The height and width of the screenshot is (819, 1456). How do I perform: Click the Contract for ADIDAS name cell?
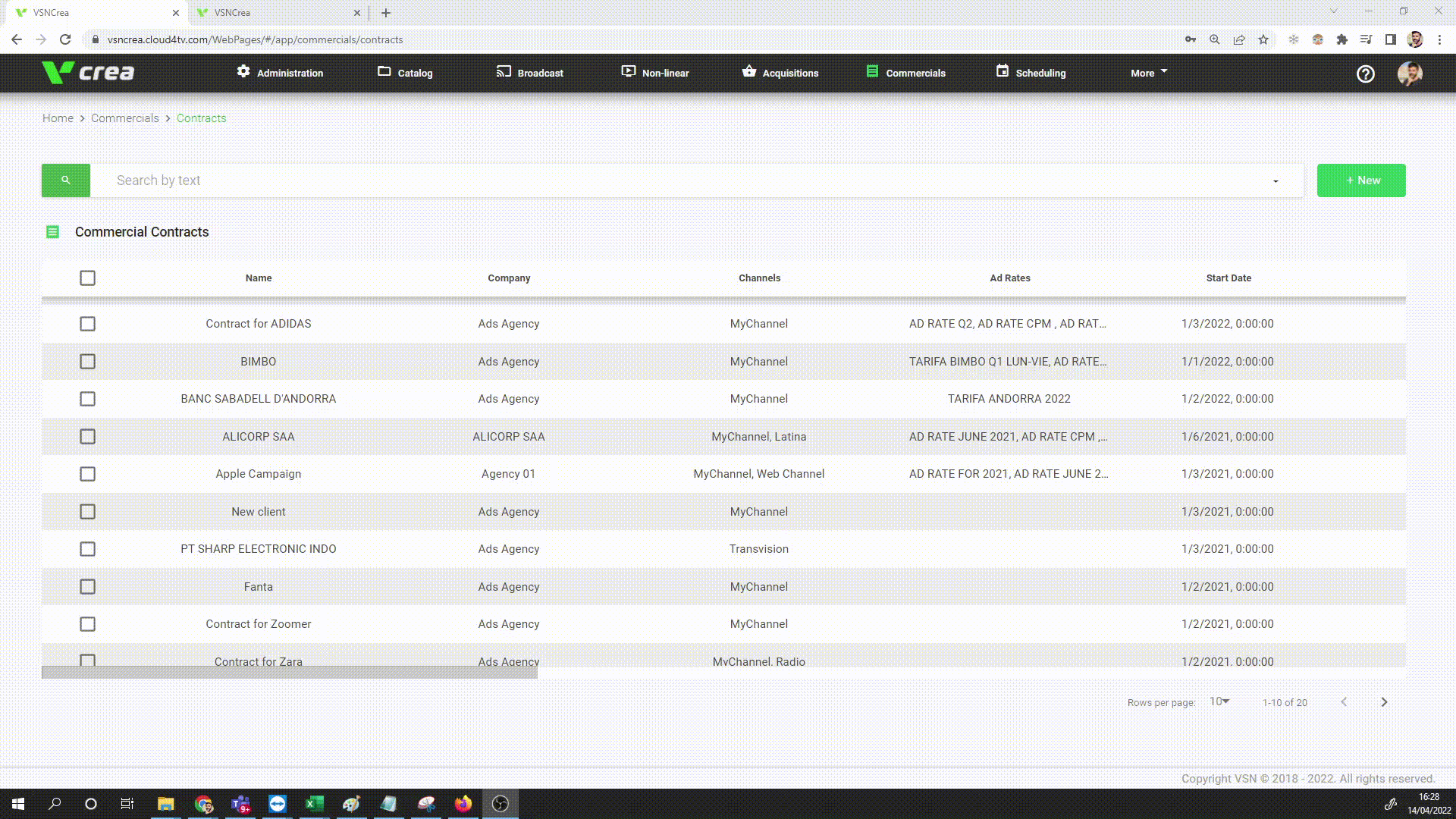259,324
